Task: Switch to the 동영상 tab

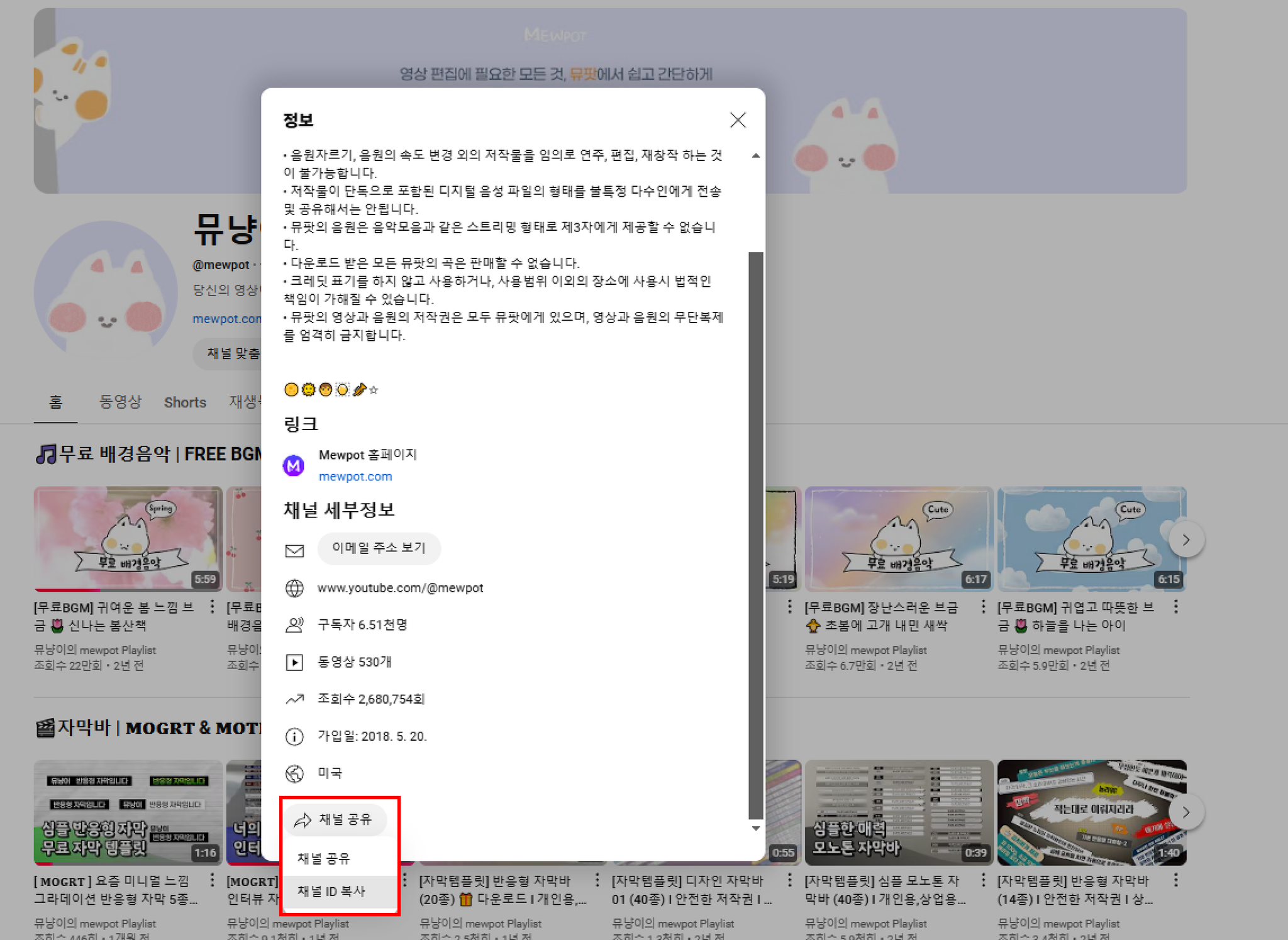Action: click(x=121, y=402)
